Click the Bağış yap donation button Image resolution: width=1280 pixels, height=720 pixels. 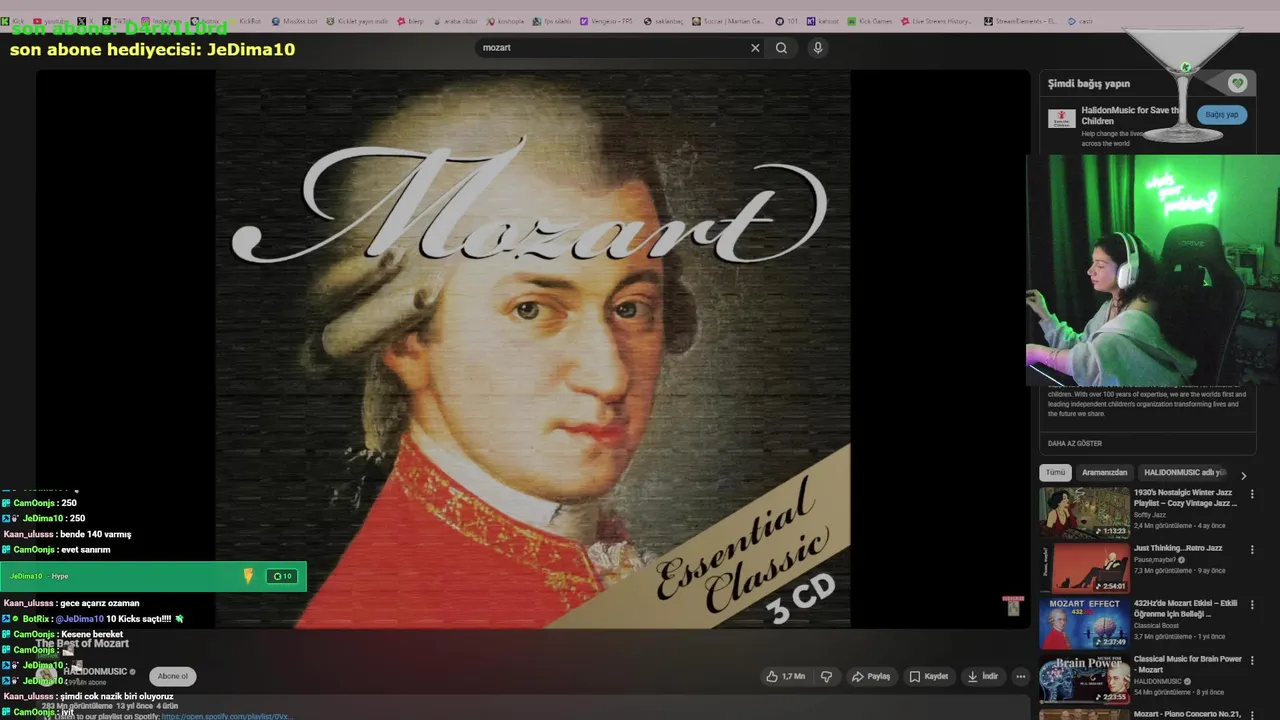[x=1221, y=115]
